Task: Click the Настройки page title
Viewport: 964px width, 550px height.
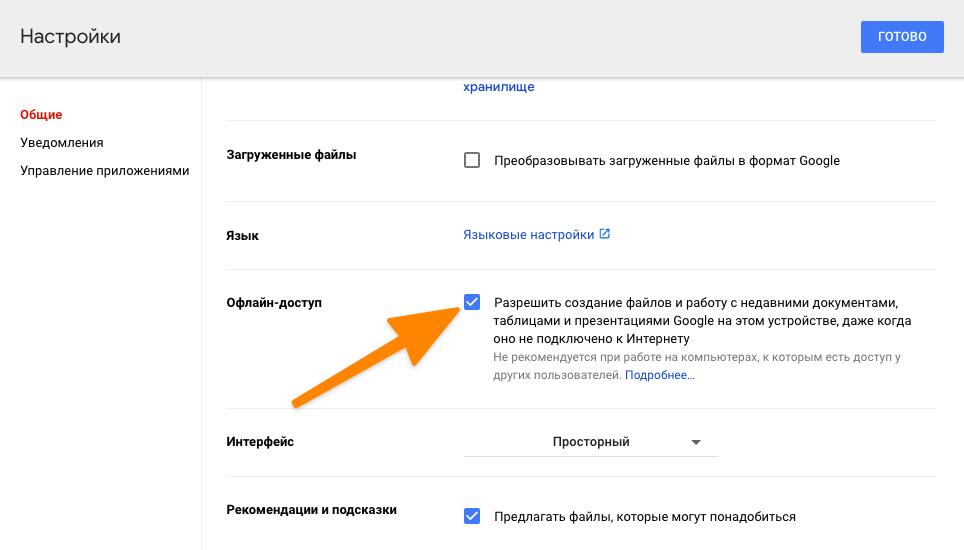Action: click(x=70, y=37)
